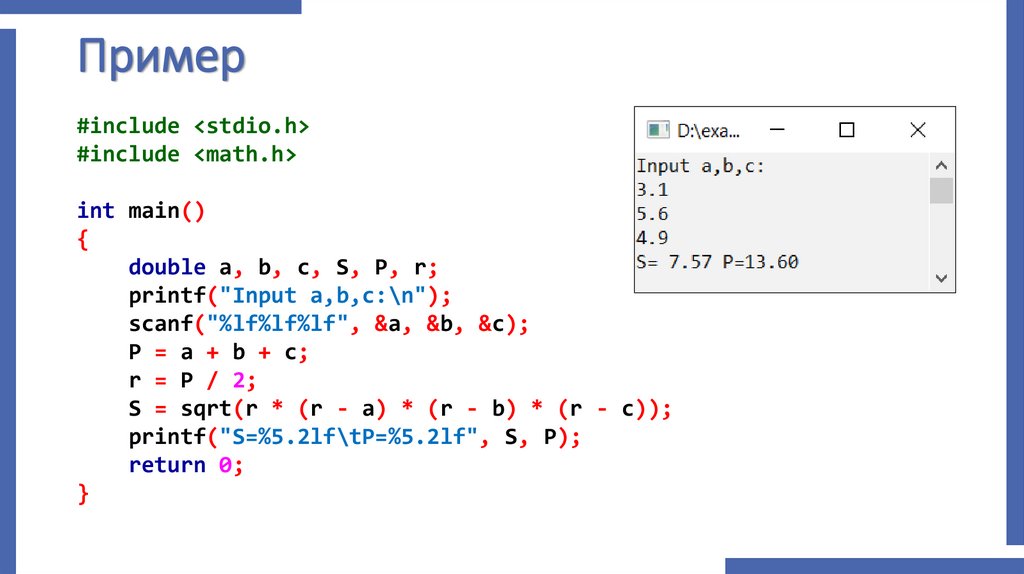
Task: Click the 'double a, b, c, S, P, r;' line
Action: (x=283, y=268)
